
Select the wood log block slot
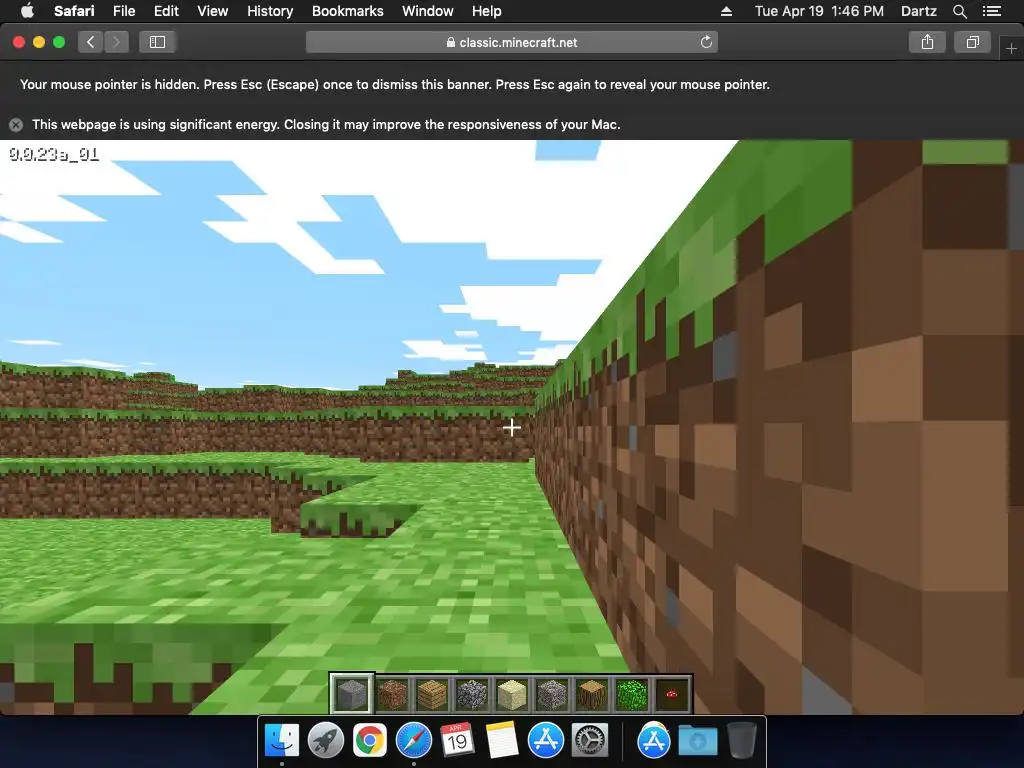[592, 694]
